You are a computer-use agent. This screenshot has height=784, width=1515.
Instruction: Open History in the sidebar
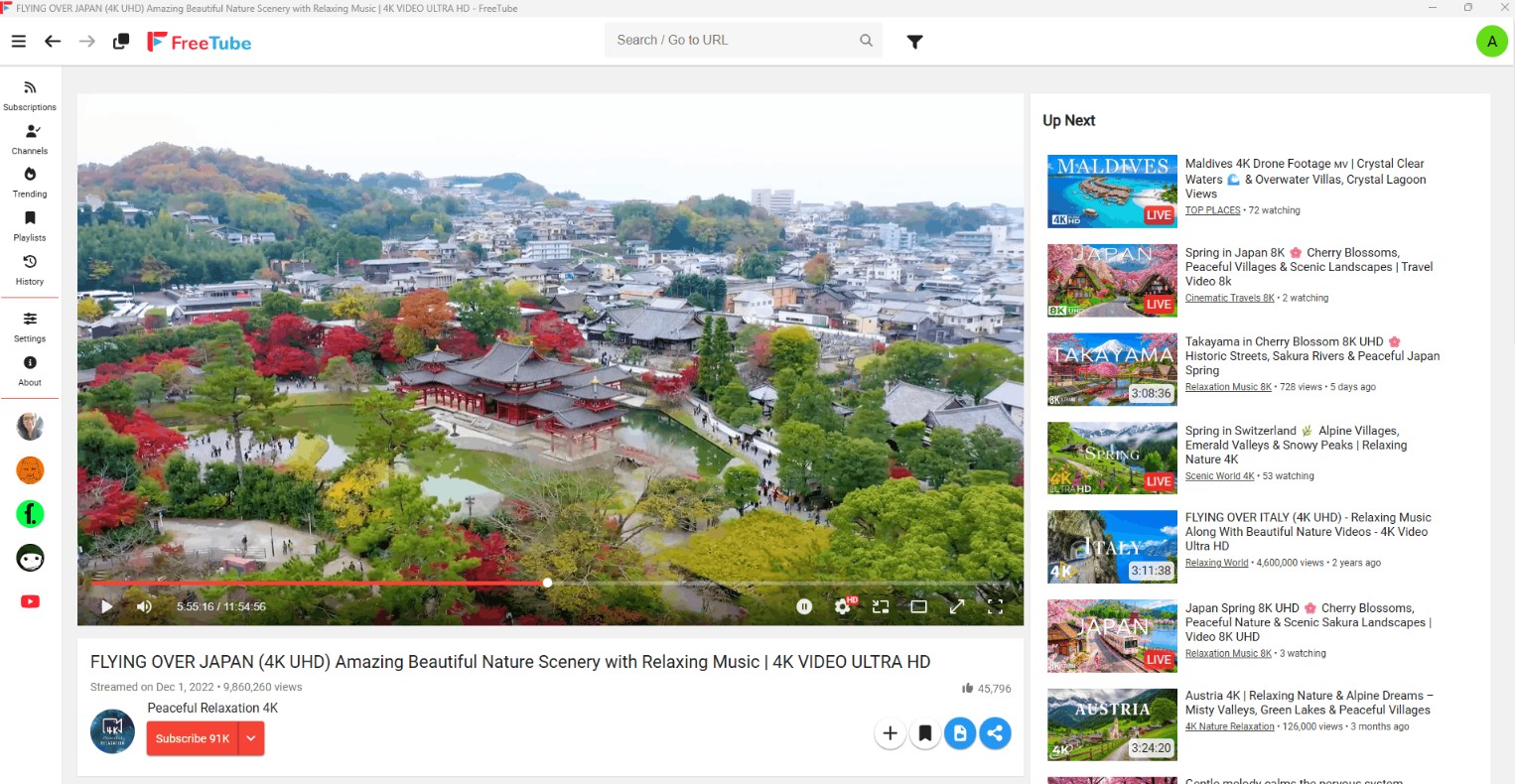click(x=30, y=270)
